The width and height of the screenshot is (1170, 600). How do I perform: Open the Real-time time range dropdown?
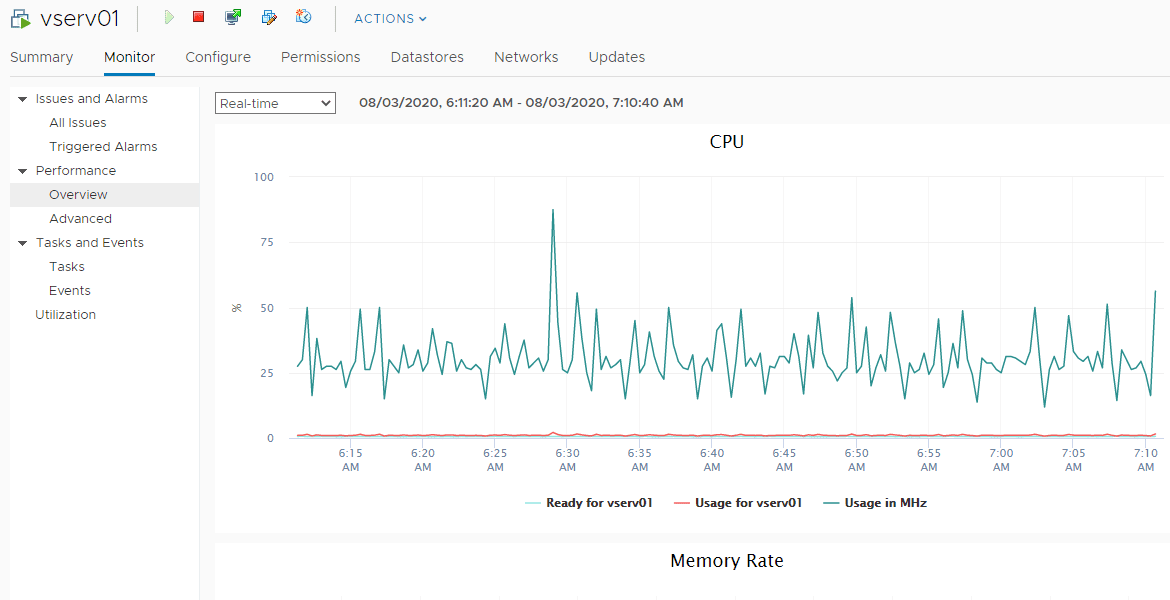(x=275, y=103)
